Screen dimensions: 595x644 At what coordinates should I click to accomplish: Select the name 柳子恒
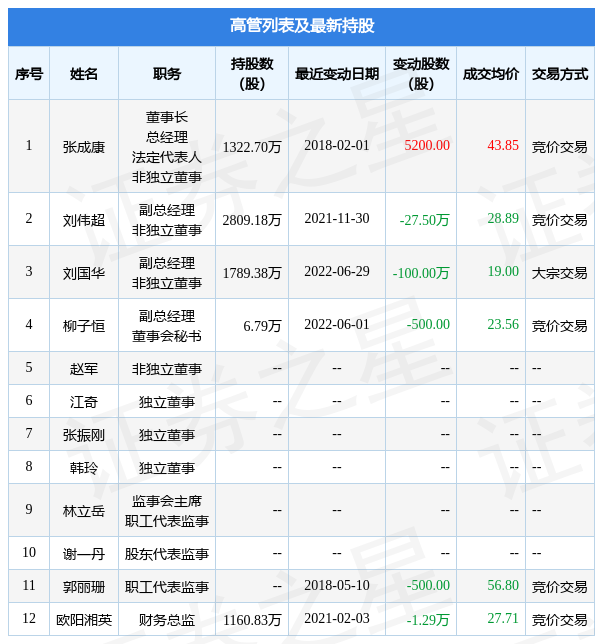[84, 326]
